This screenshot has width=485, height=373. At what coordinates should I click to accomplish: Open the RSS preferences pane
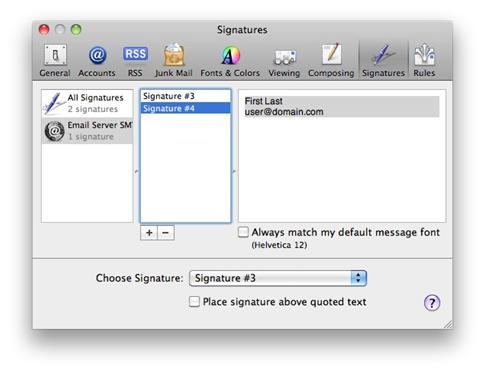[x=135, y=61]
